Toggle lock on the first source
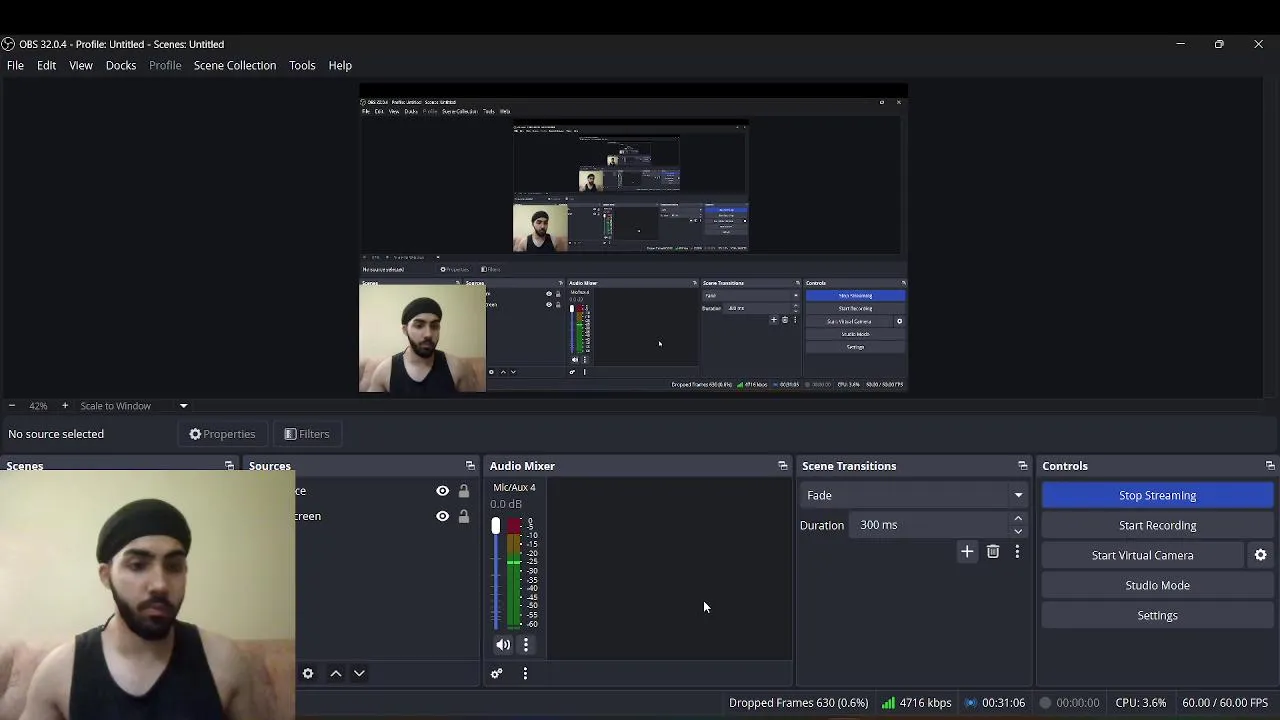 tap(463, 491)
